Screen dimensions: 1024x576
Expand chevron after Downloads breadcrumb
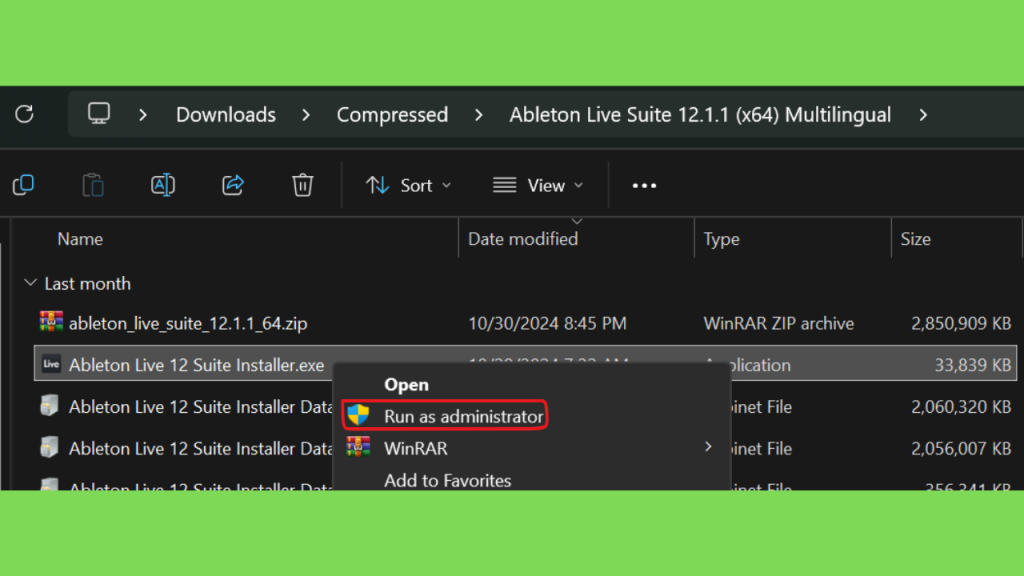click(306, 115)
